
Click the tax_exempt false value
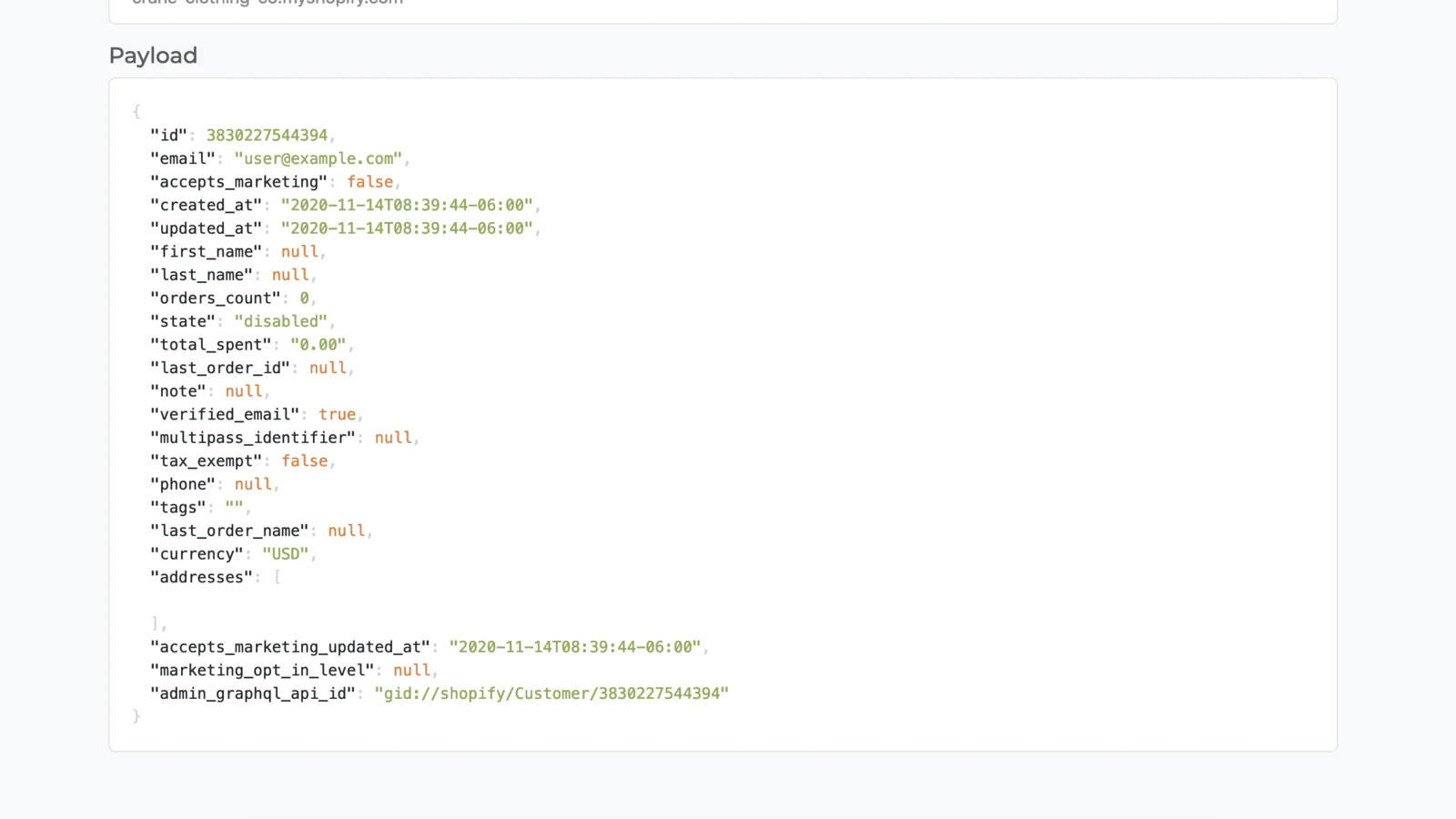(304, 460)
